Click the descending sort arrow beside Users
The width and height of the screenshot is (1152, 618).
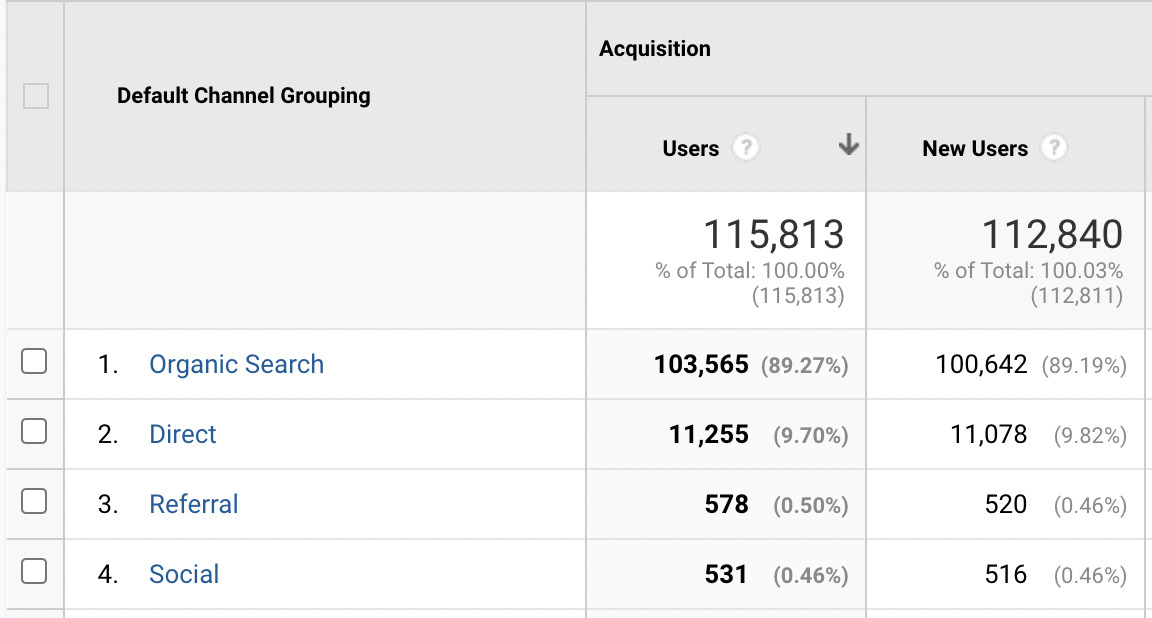point(848,146)
